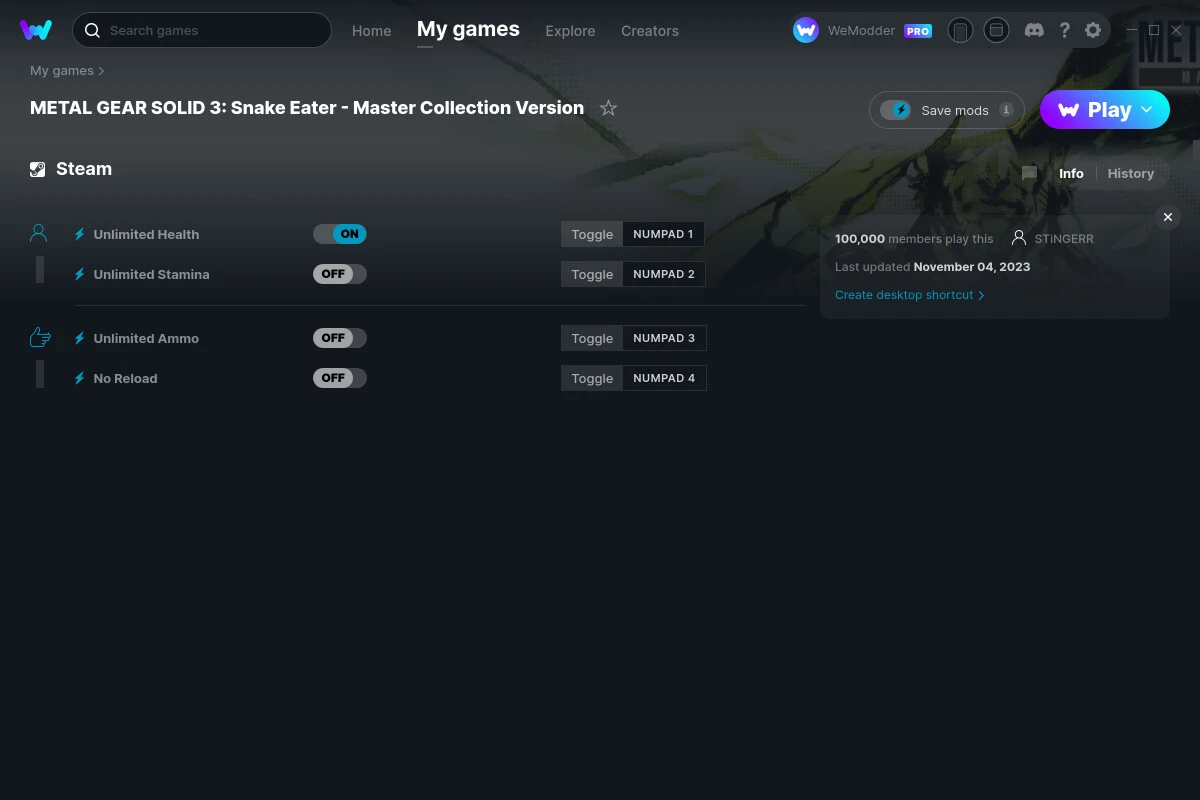Open the Explore tab
Image resolution: width=1200 pixels, height=800 pixels.
pyautogui.click(x=570, y=31)
